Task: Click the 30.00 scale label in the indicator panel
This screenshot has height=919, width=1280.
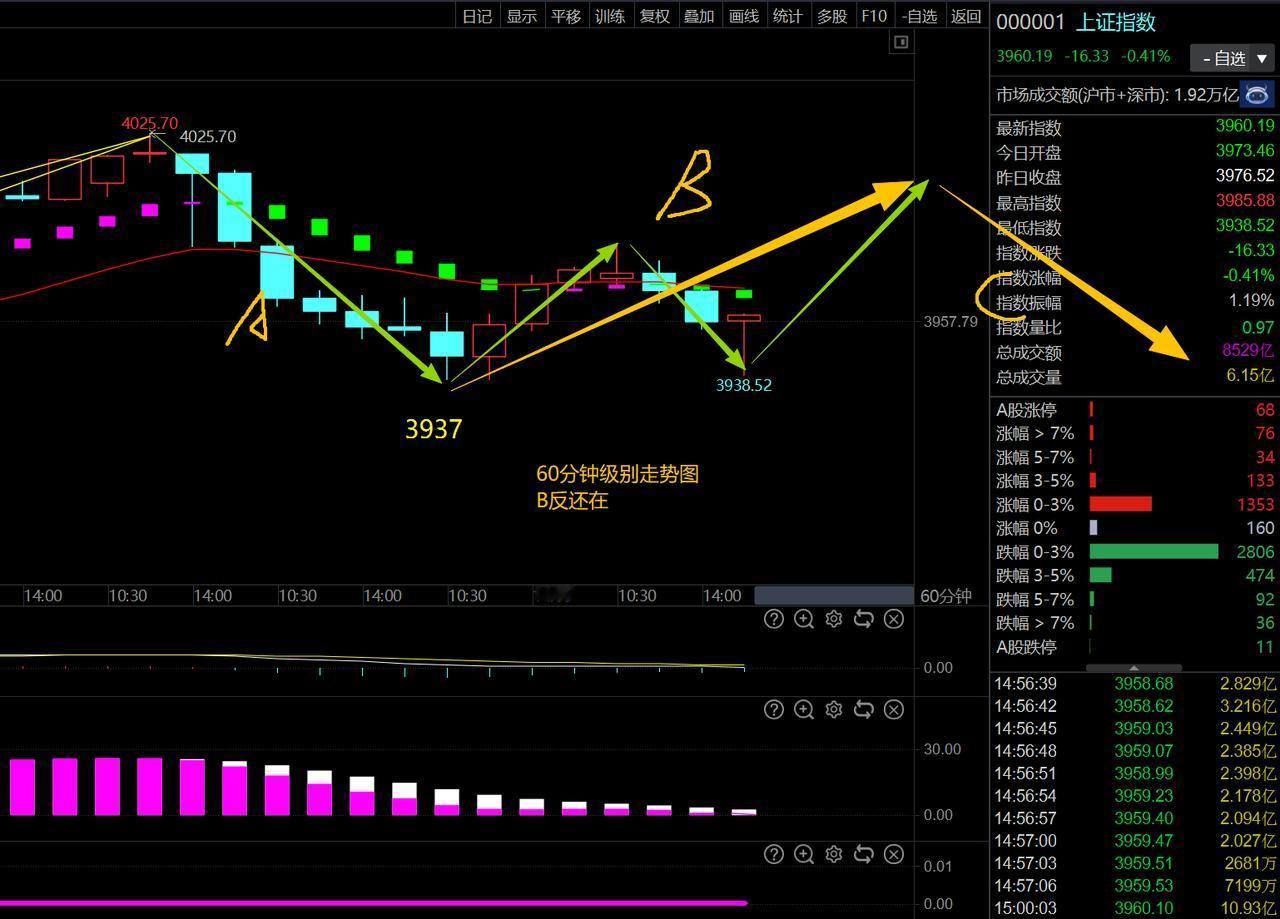Action: point(942,749)
